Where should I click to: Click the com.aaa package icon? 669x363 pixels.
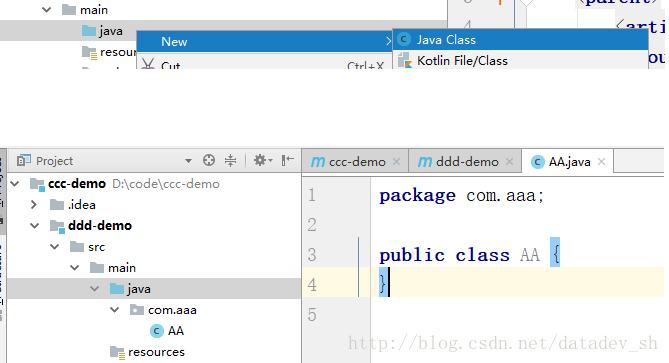point(137,310)
